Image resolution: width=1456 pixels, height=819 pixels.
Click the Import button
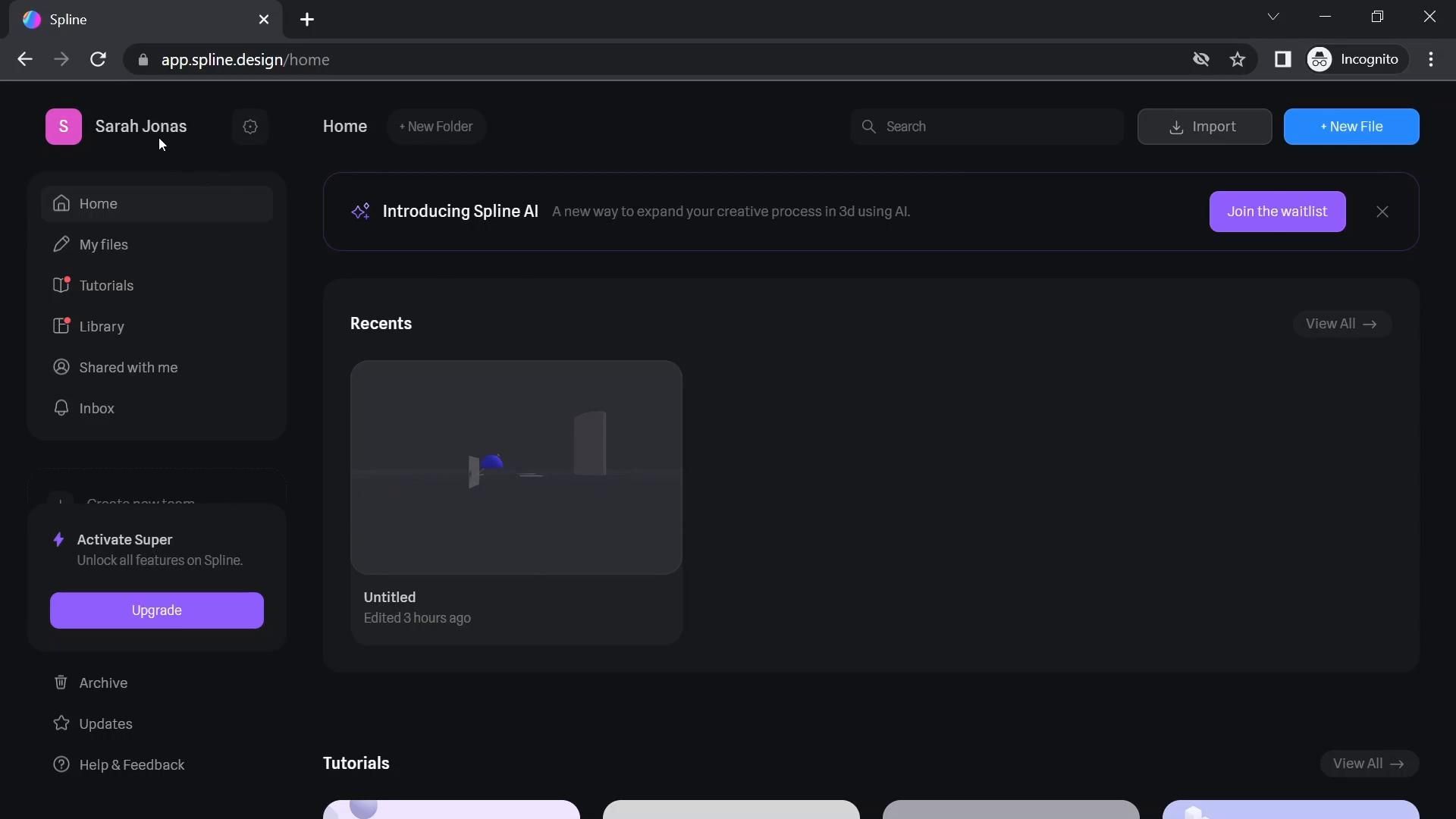(1203, 127)
